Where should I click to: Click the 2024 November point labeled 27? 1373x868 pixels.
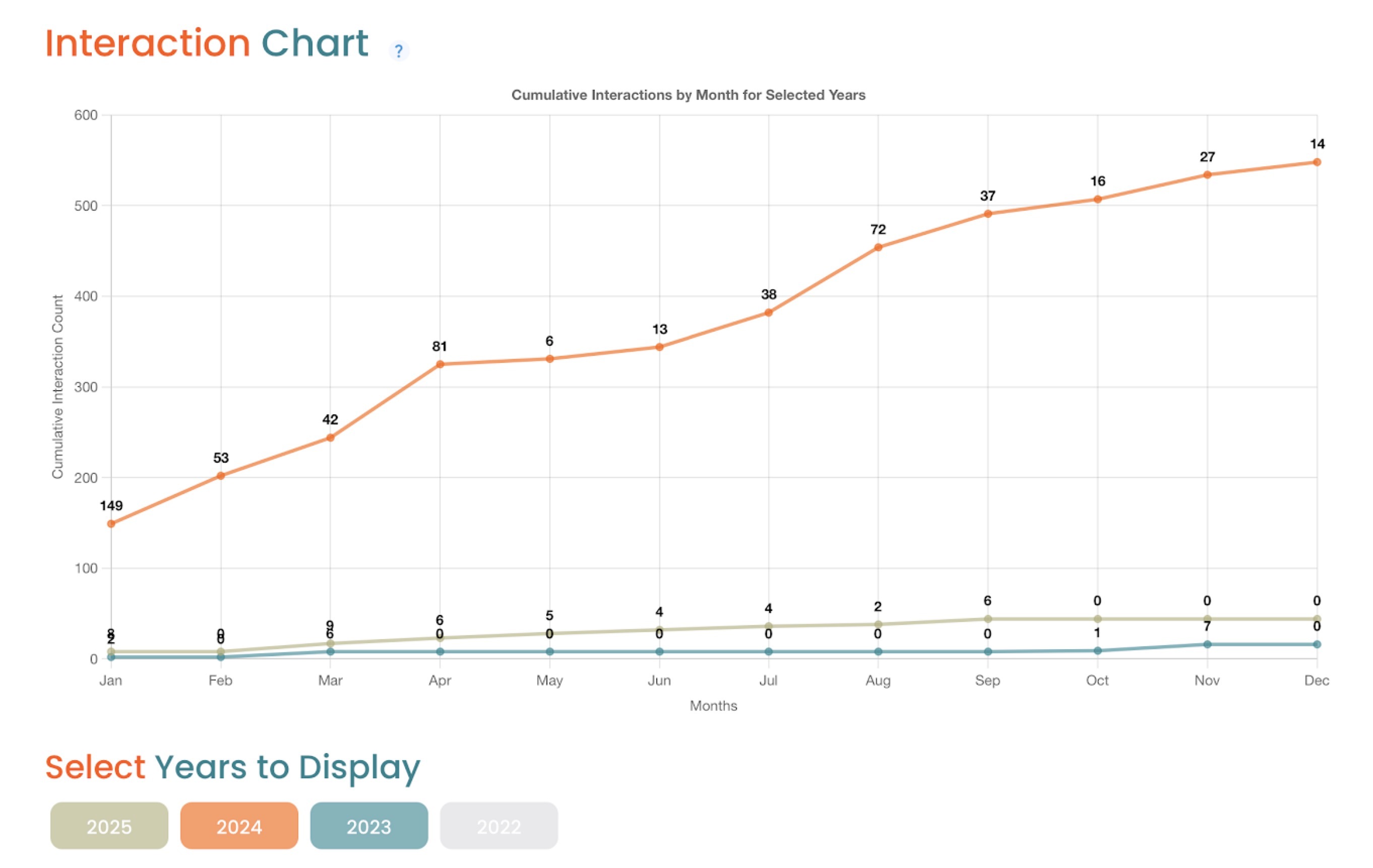click(1207, 175)
